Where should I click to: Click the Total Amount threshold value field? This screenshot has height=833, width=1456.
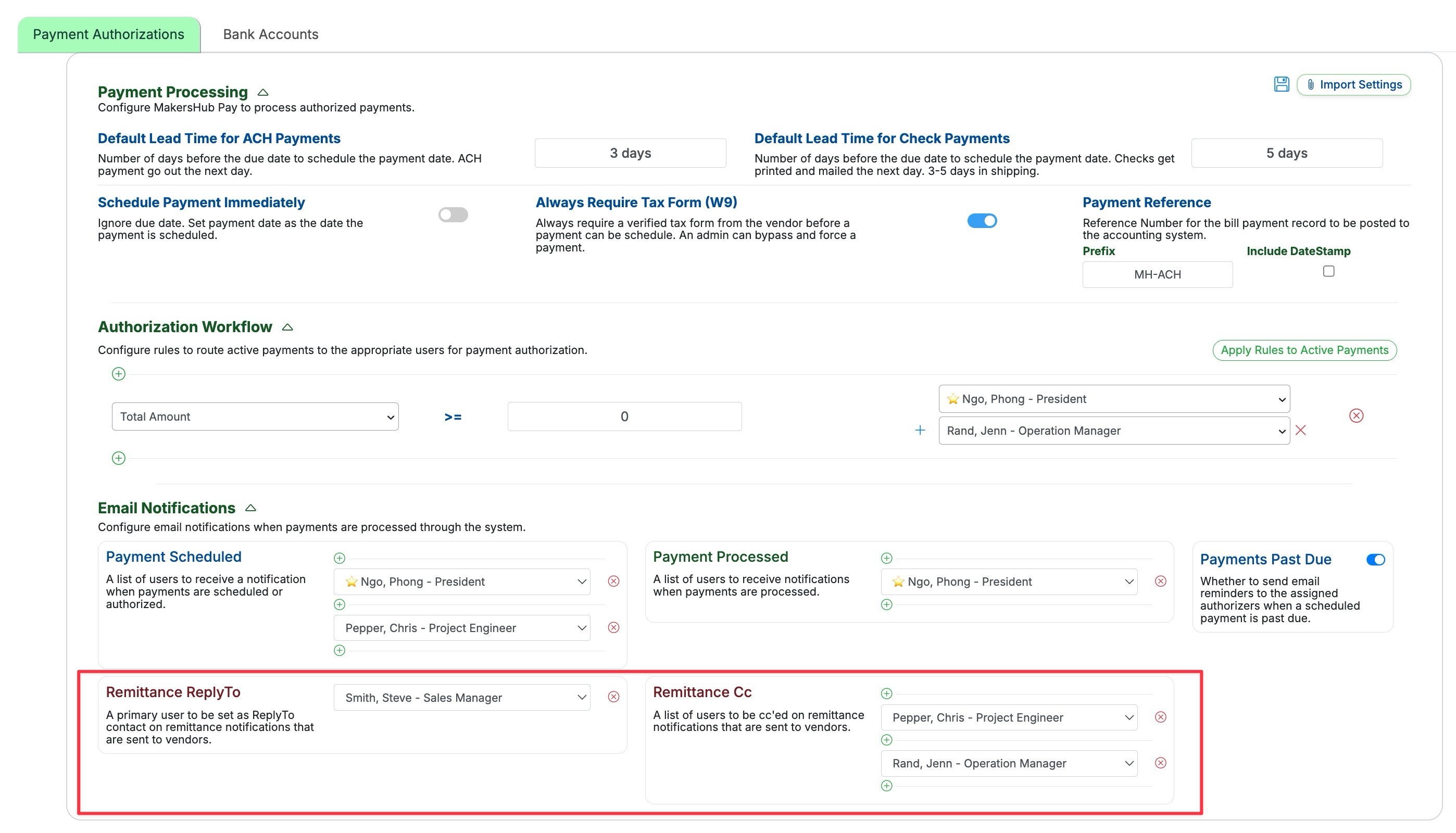(624, 416)
